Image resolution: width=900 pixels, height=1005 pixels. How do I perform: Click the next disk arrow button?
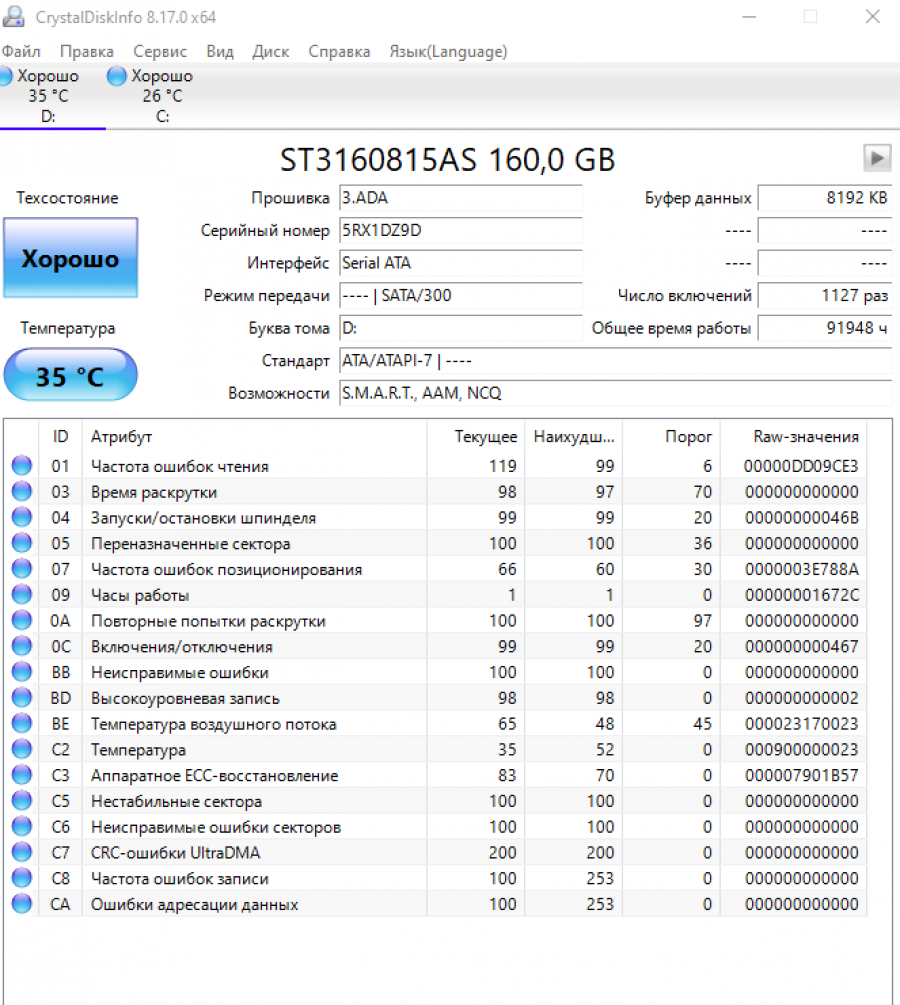(876, 158)
